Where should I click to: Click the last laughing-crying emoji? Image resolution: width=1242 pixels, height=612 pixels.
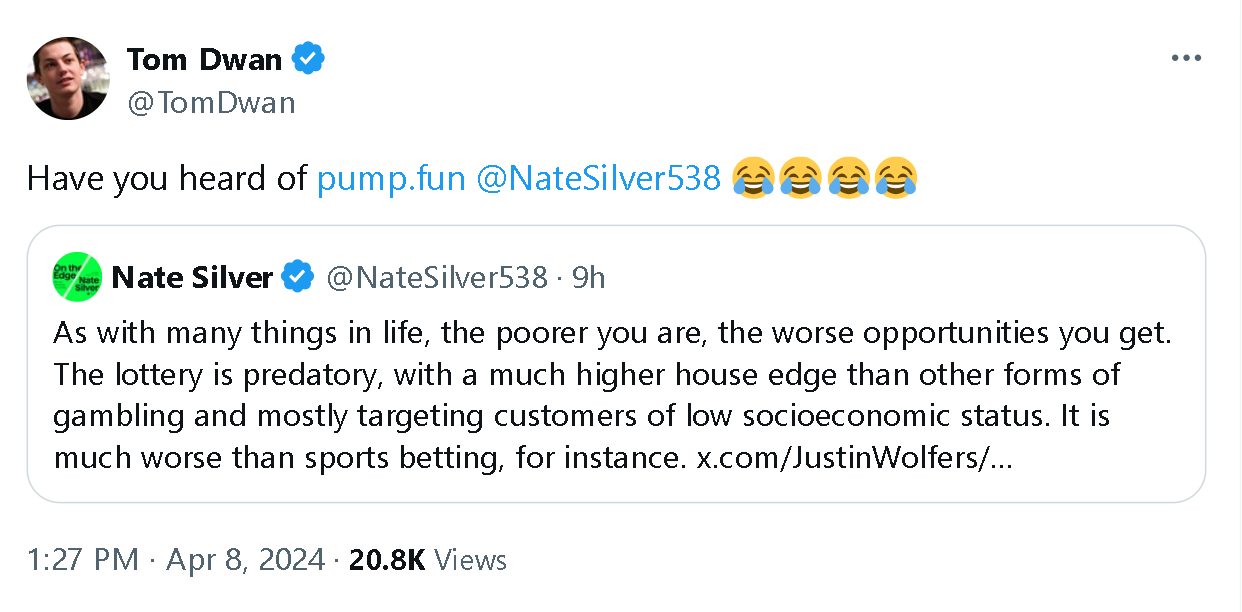(895, 179)
